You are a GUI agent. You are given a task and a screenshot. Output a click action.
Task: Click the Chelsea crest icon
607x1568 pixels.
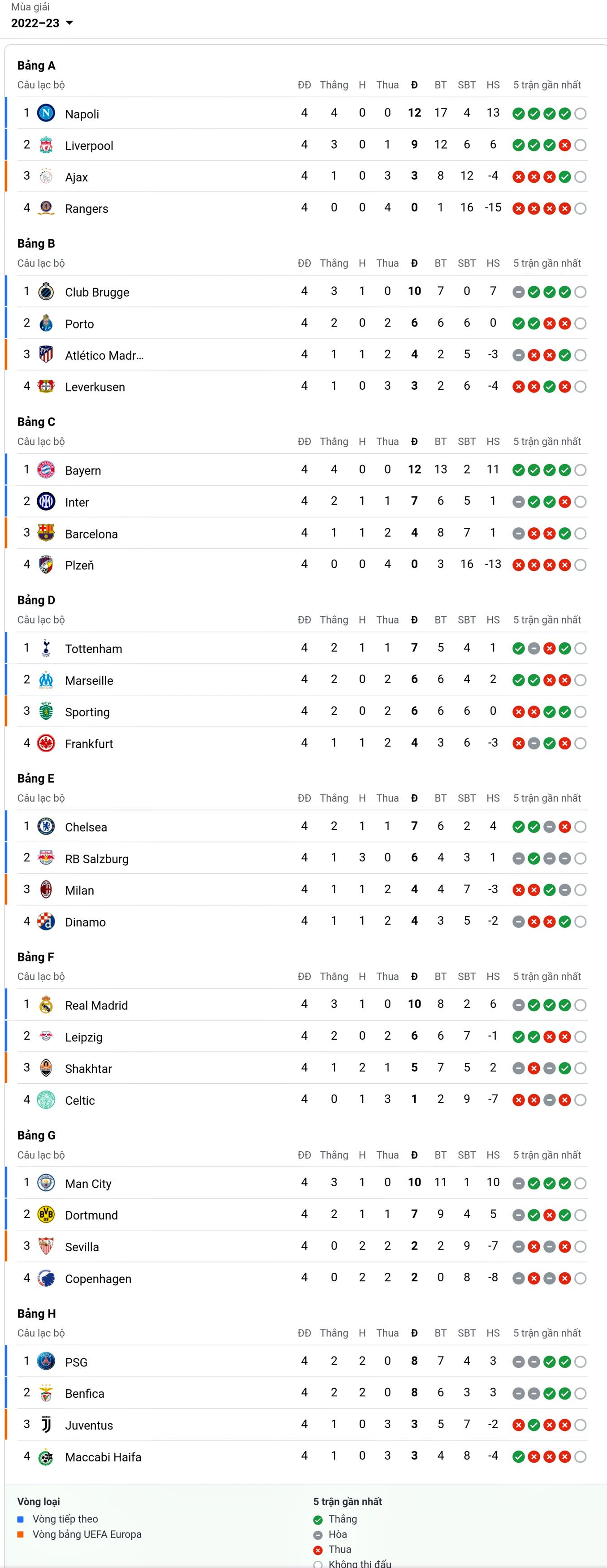[46, 827]
